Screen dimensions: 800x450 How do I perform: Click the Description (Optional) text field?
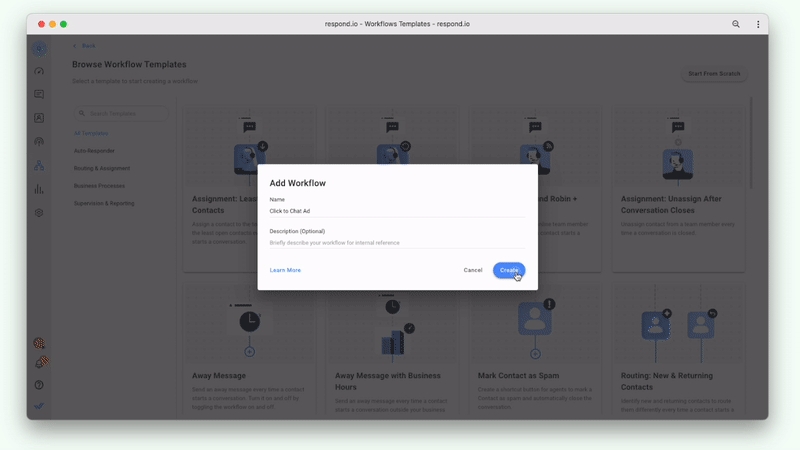[x=396, y=243]
